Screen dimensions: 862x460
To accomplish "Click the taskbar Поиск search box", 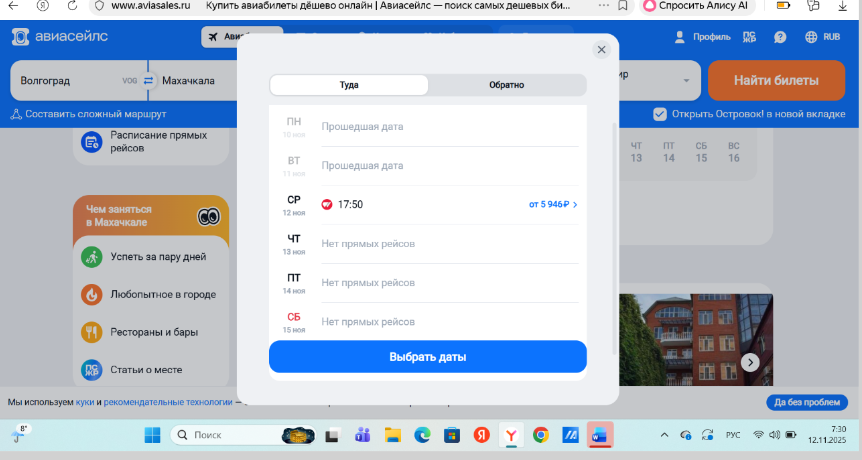I will [243, 435].
